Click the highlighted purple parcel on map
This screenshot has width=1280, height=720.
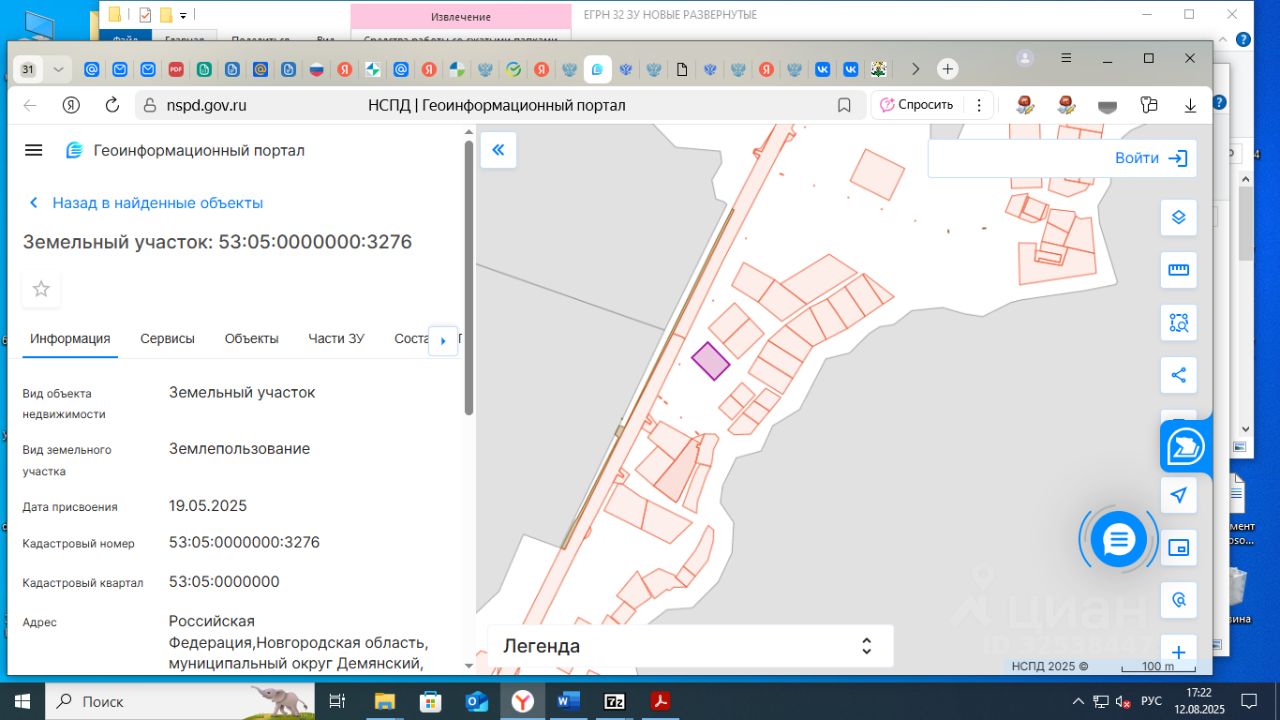pos(710,361)
